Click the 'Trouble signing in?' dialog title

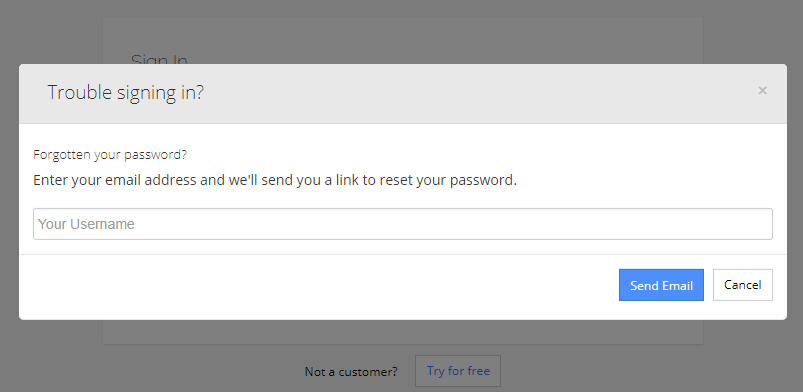point(125,92)
